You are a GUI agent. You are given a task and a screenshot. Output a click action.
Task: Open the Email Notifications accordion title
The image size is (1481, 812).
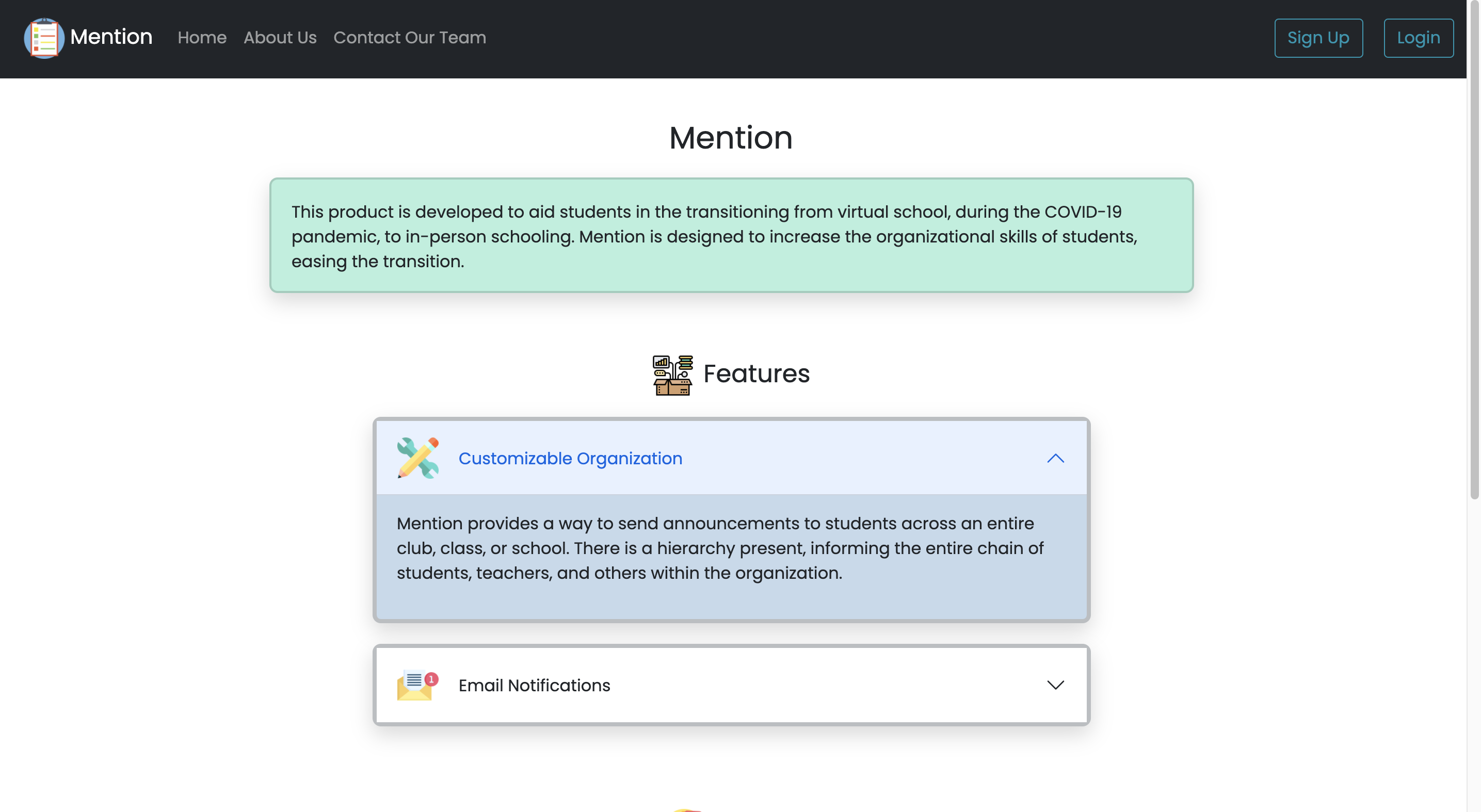534,685
